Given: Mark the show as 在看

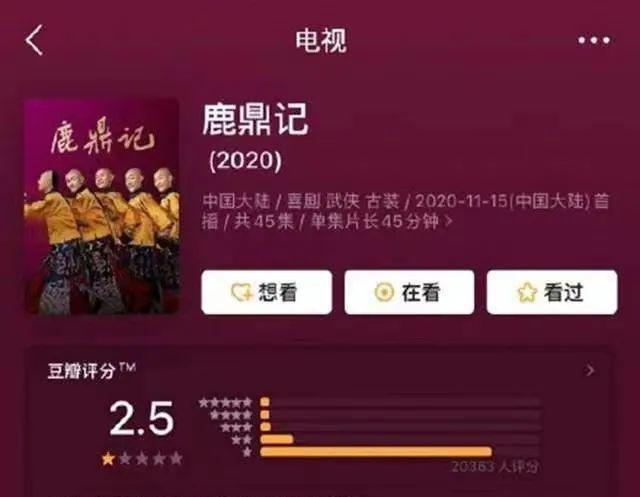Looking at the screenshot, I should tap(409, 292).
